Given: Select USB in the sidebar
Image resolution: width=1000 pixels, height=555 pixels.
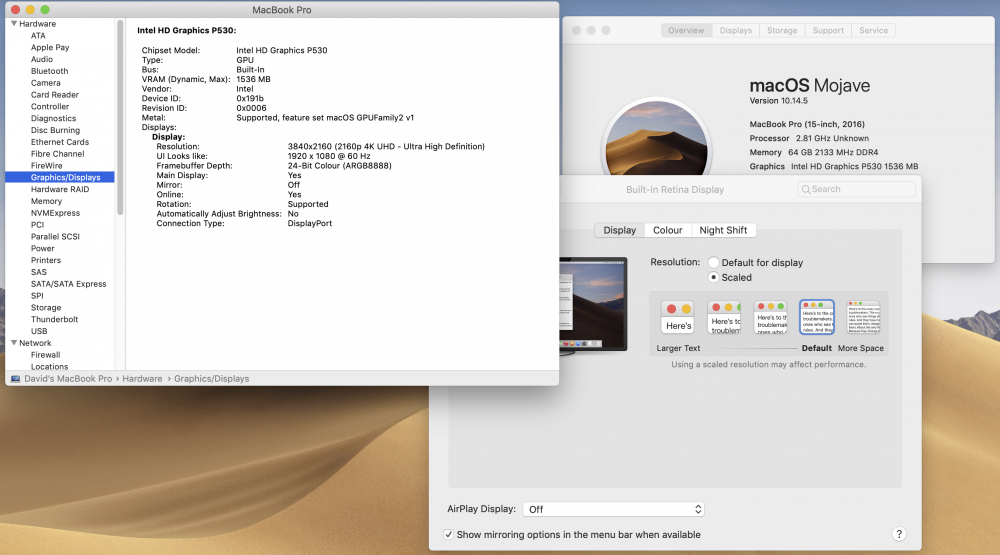Looking at the screenshot, I should pyautogui.click(x=39, y=330).
